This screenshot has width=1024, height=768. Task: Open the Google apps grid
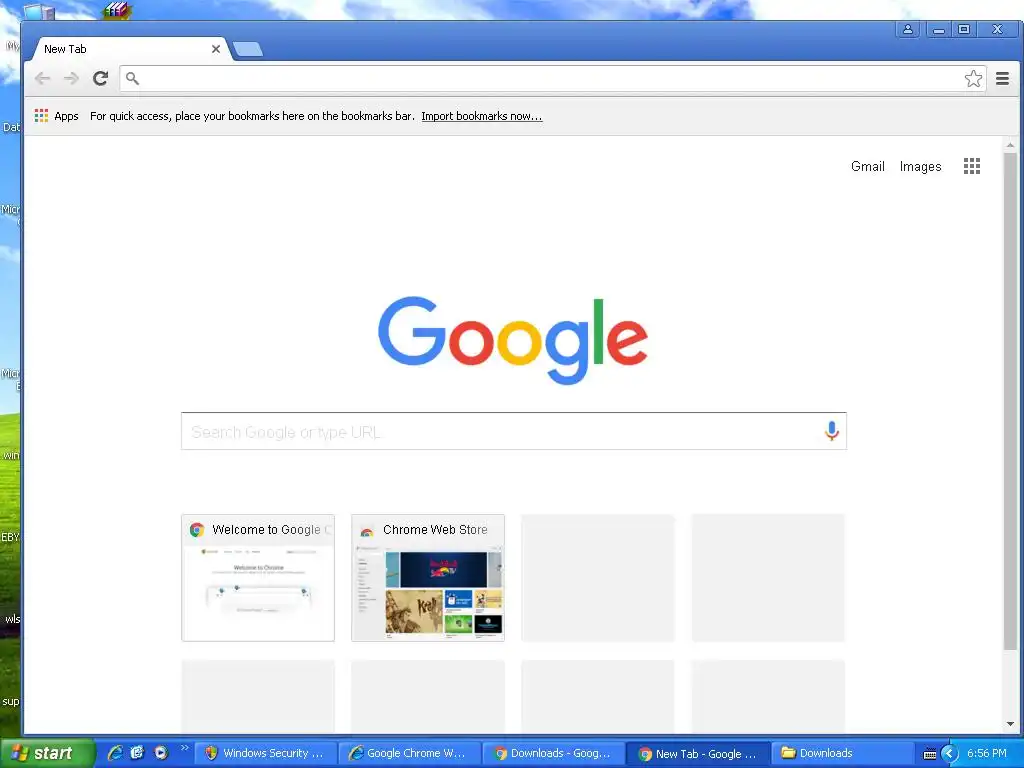pyautogui.click(x=972, y=166)
